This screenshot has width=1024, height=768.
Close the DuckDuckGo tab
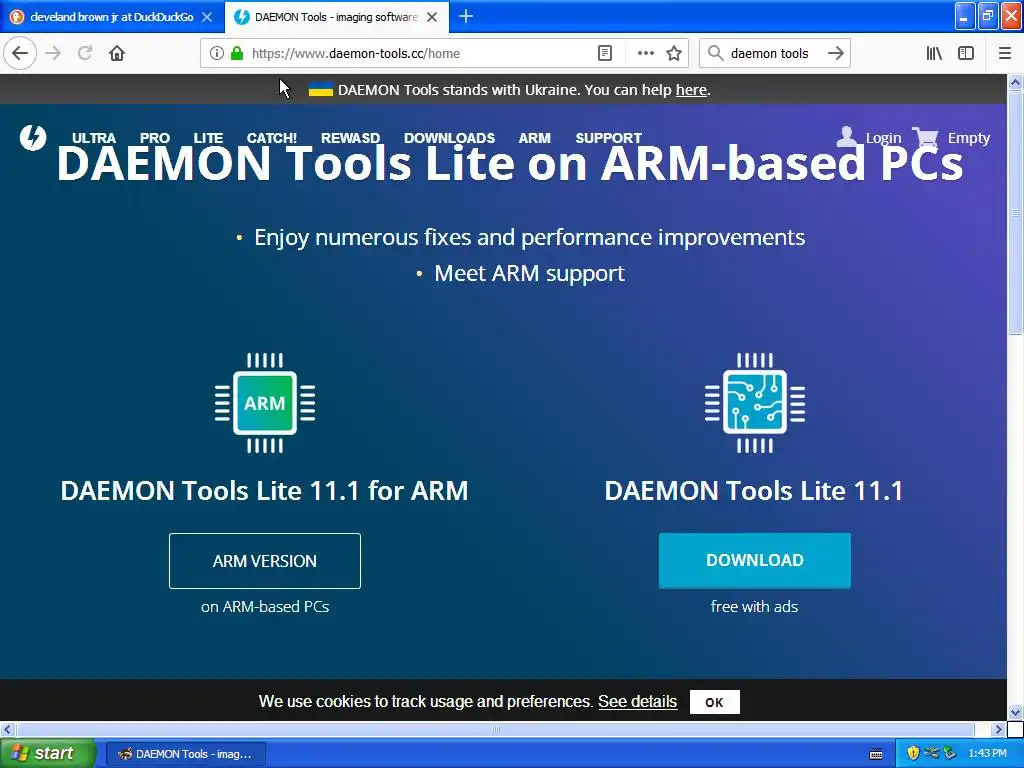point(207,18)
